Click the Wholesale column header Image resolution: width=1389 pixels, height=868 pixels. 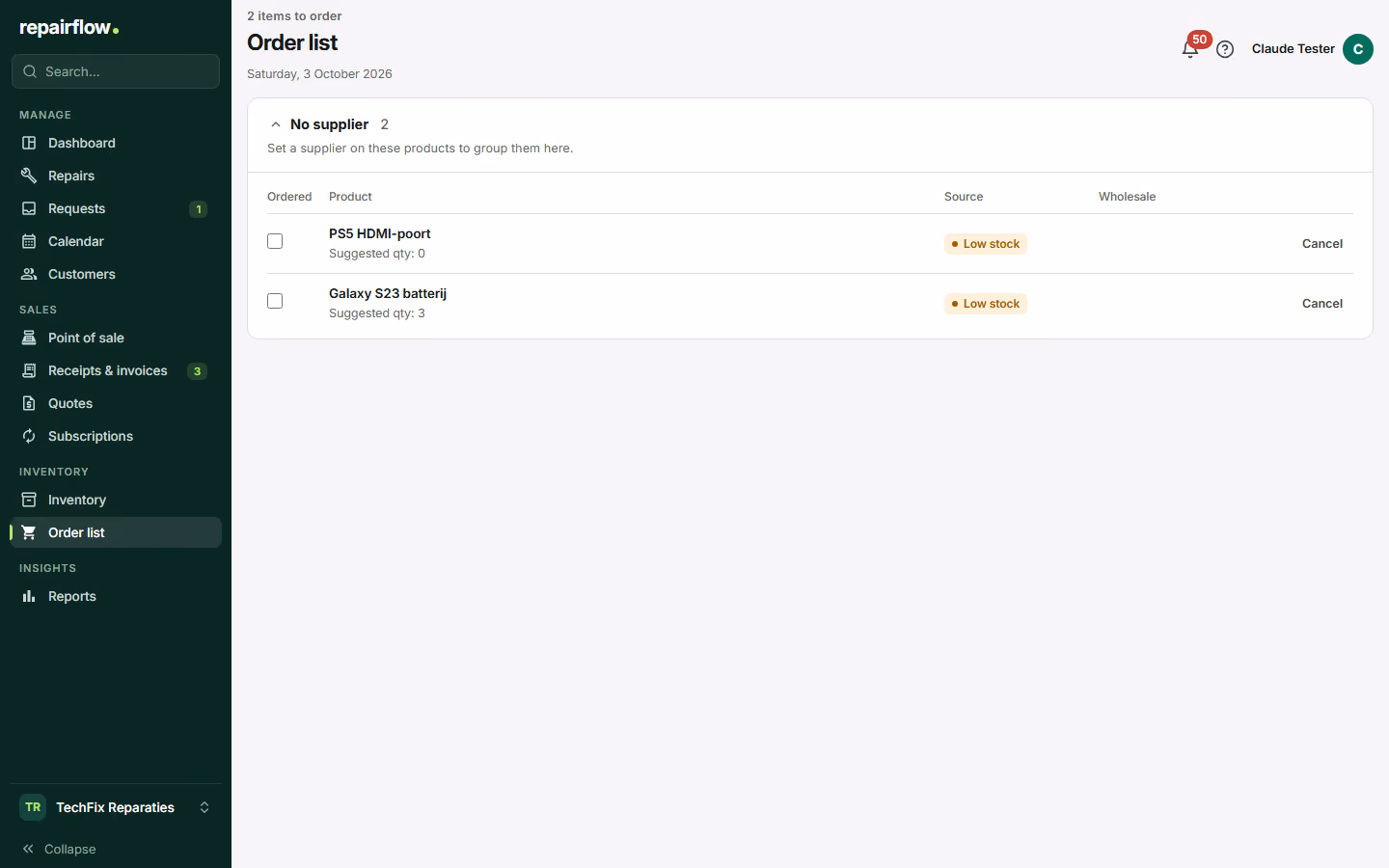pyautogui.click(x=1127, y=197)
